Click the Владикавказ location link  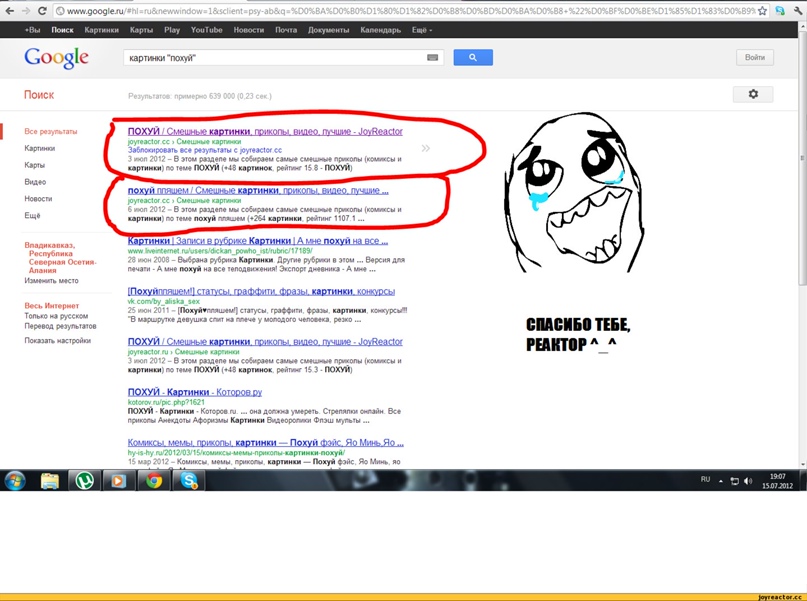click(60, 258)
